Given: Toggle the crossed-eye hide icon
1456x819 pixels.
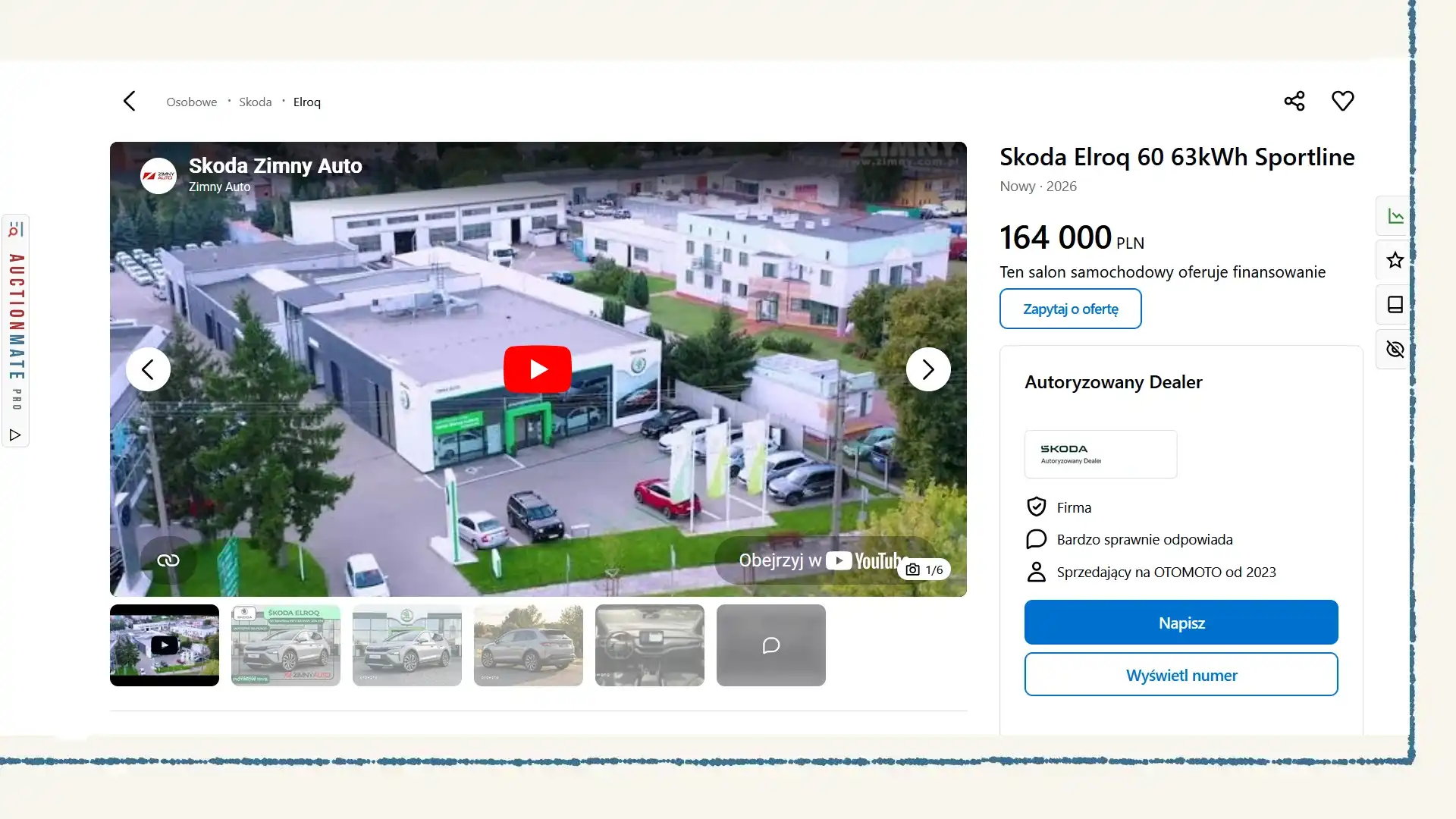Looking at the screenshot, I should coord(1395,349).
